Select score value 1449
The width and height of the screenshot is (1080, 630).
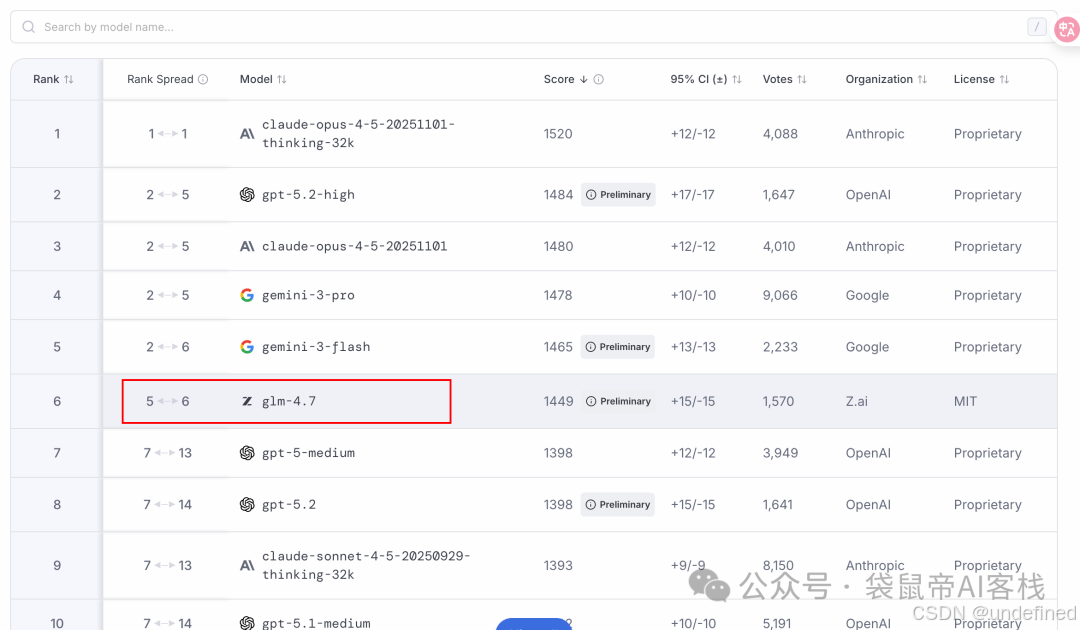click(x=558, y=401)
